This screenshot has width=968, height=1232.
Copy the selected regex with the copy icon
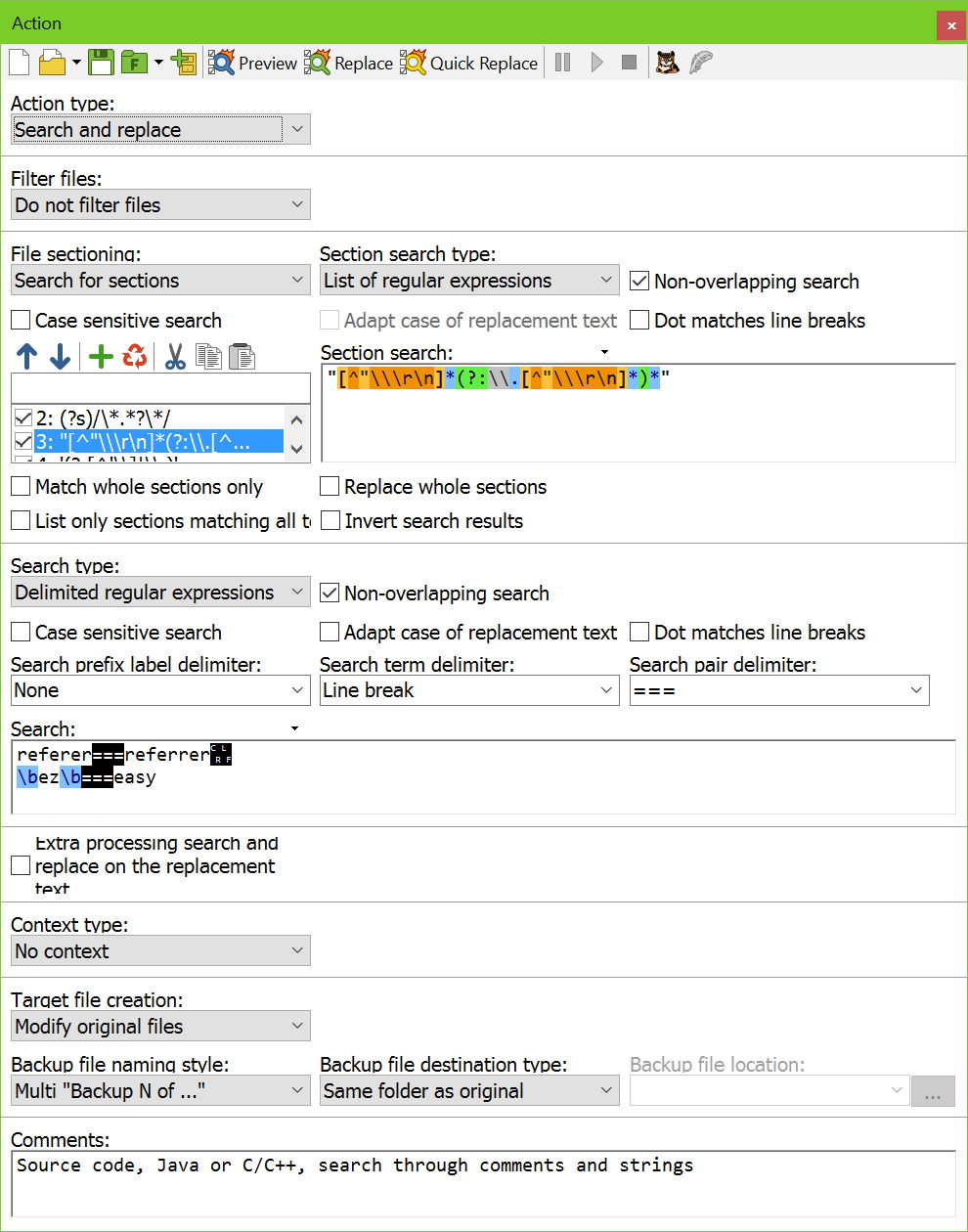tap(208, 356)
